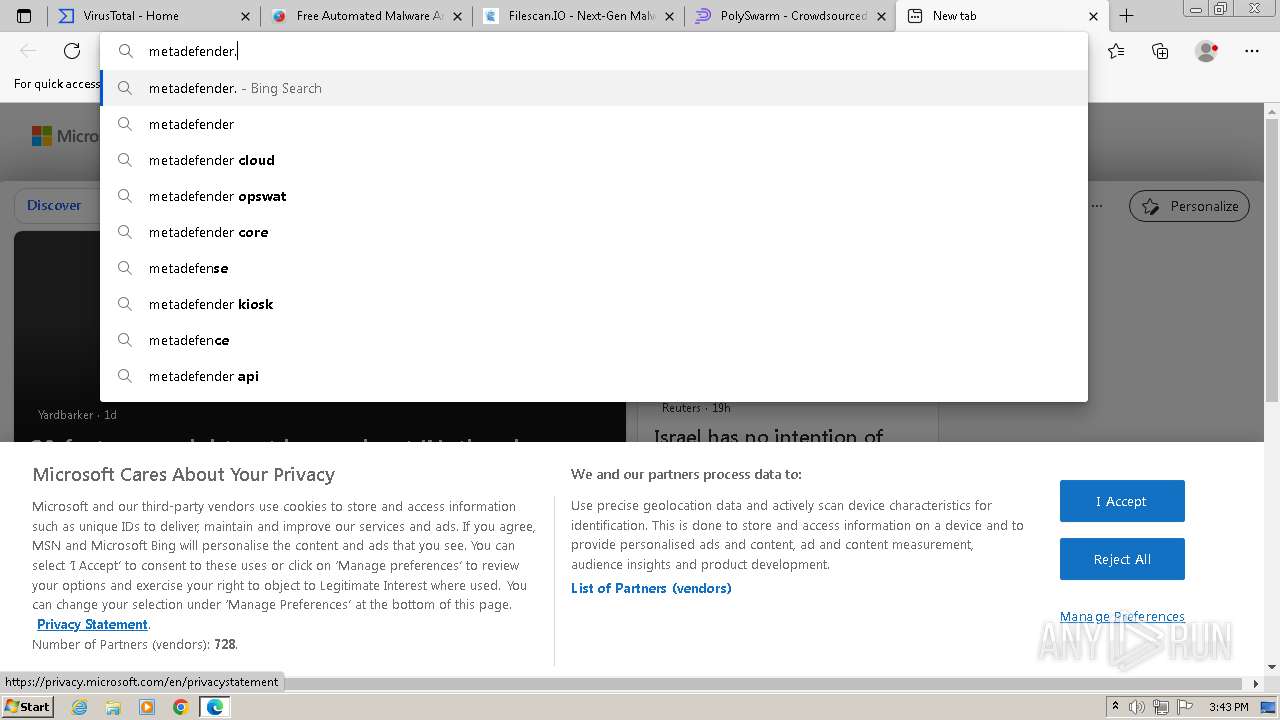Image resolution: width=1280 pixels, height=720 pixels.
Task: Open the Privacy Statement link
Action: 92,624
